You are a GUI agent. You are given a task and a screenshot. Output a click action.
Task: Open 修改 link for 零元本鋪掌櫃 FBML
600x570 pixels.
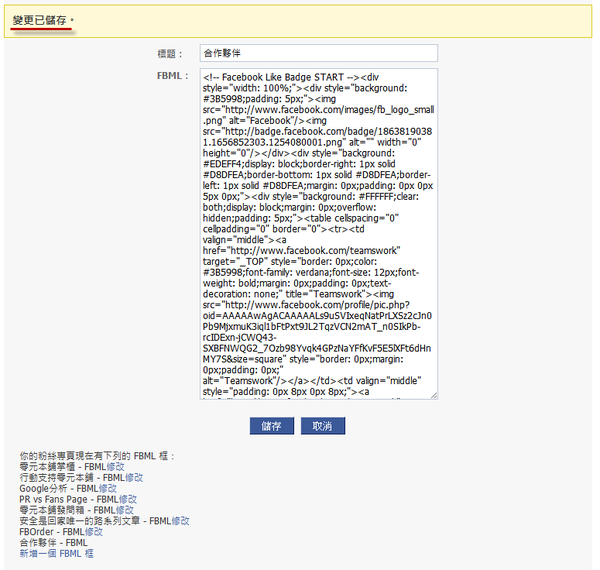(115, 467)
